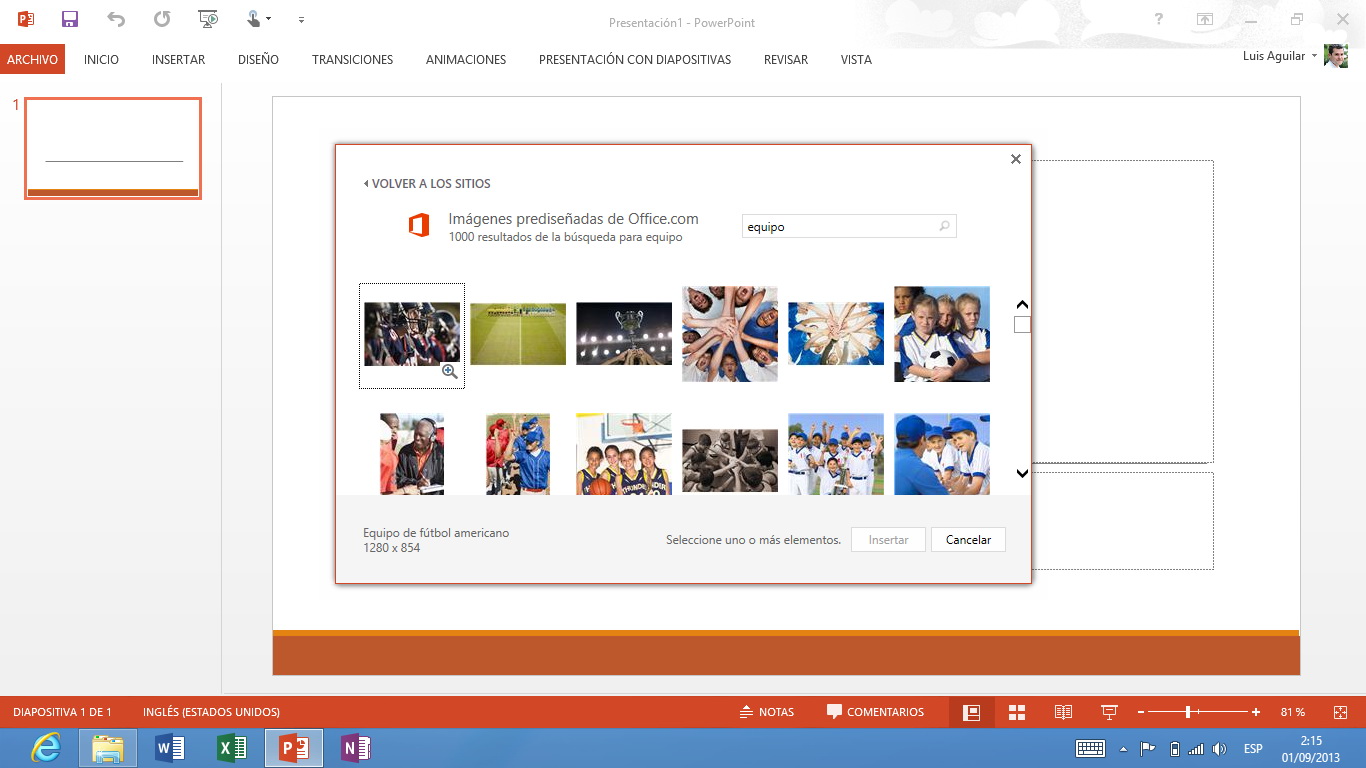Toggle the Comentarios pane
Screen dimensions: 1366x768
[x=875, y=712]
